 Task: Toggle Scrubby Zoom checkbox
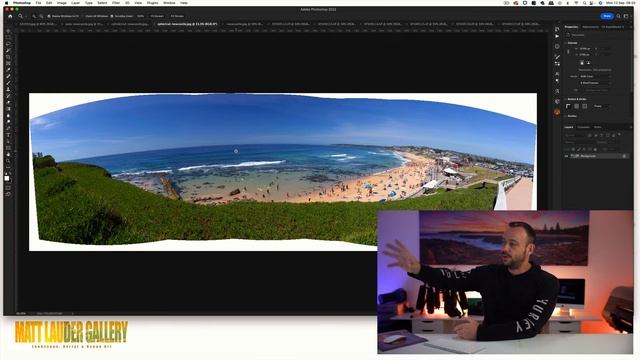pos(112,16)
